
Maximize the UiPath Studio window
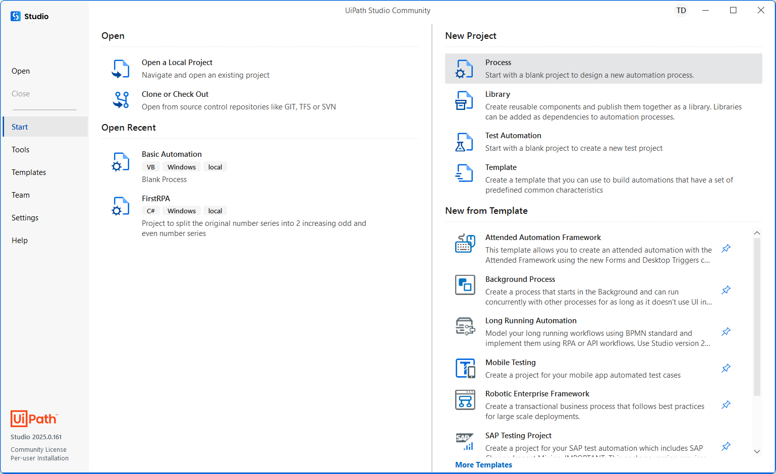click(733, 10)
